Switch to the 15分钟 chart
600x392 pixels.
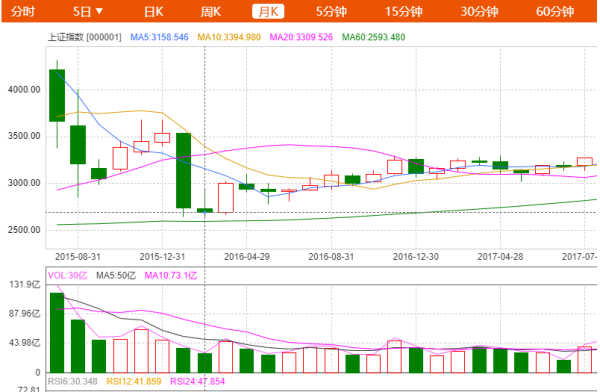tap(404, 11)
